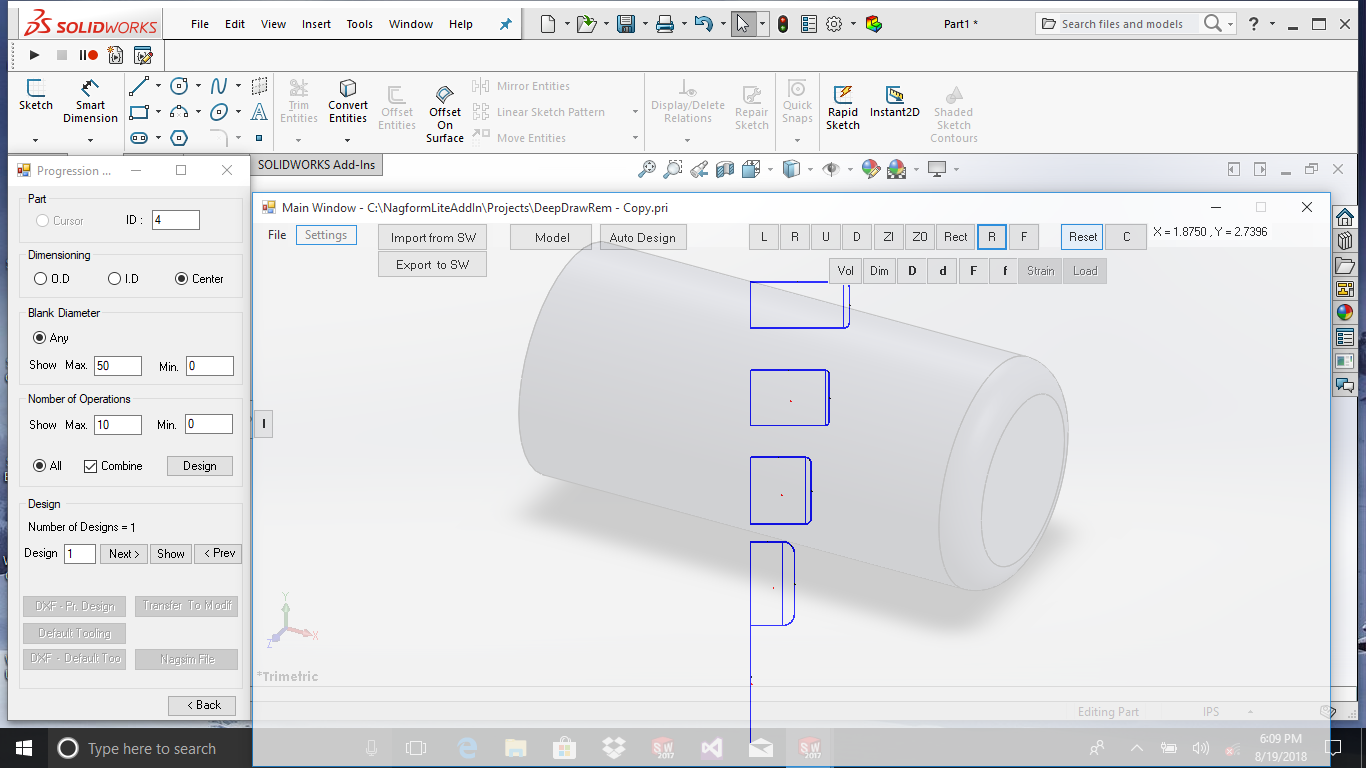This screenshot has width=1366, height=768.
Task: Open the Insert menu
Action: (316, 24)
